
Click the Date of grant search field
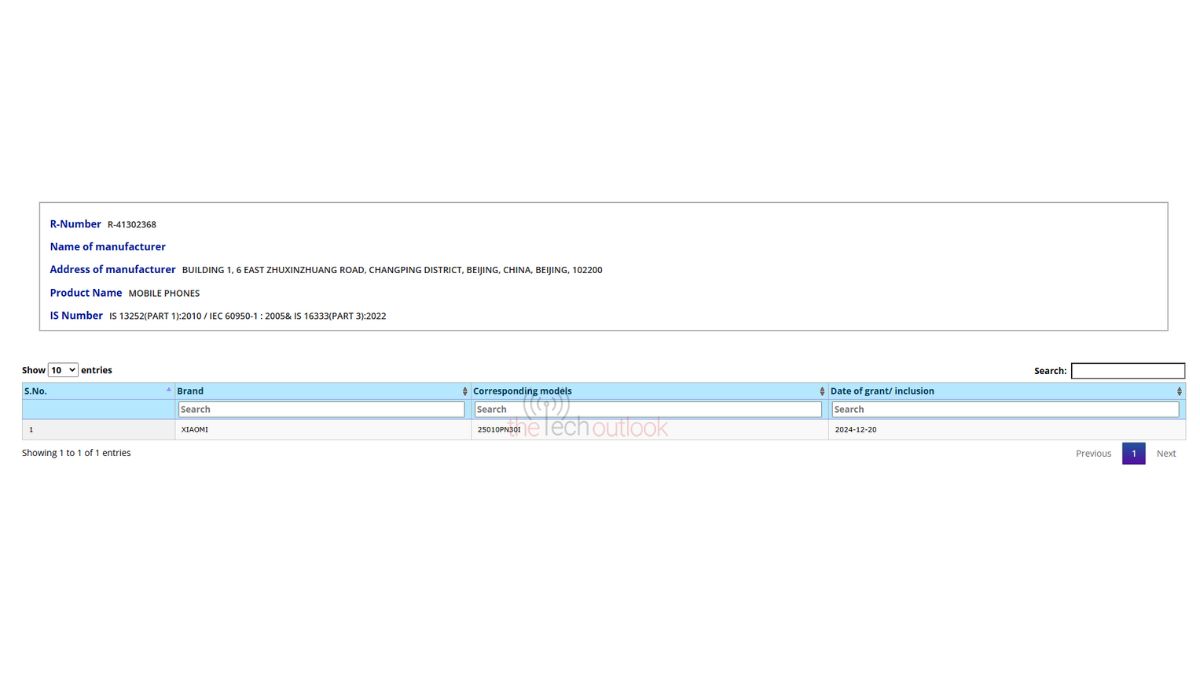tap(1005, 409)
